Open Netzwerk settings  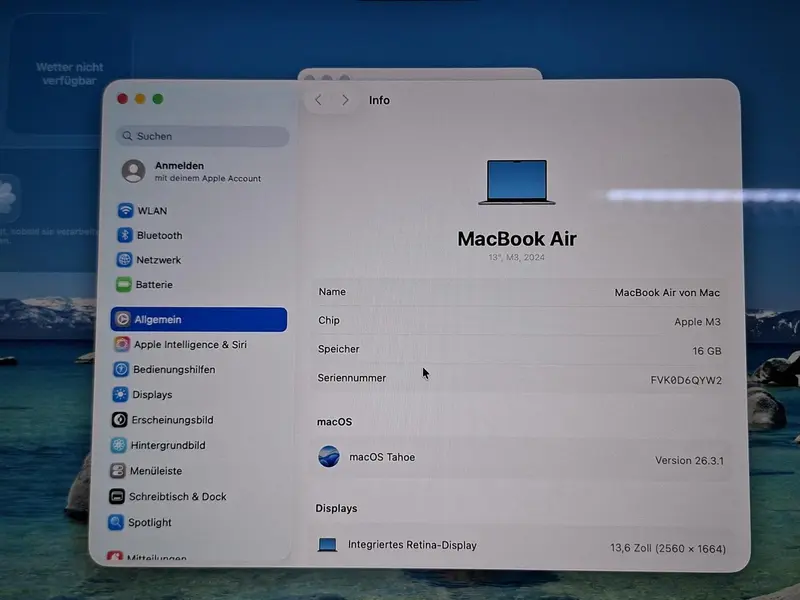point(198,260)
